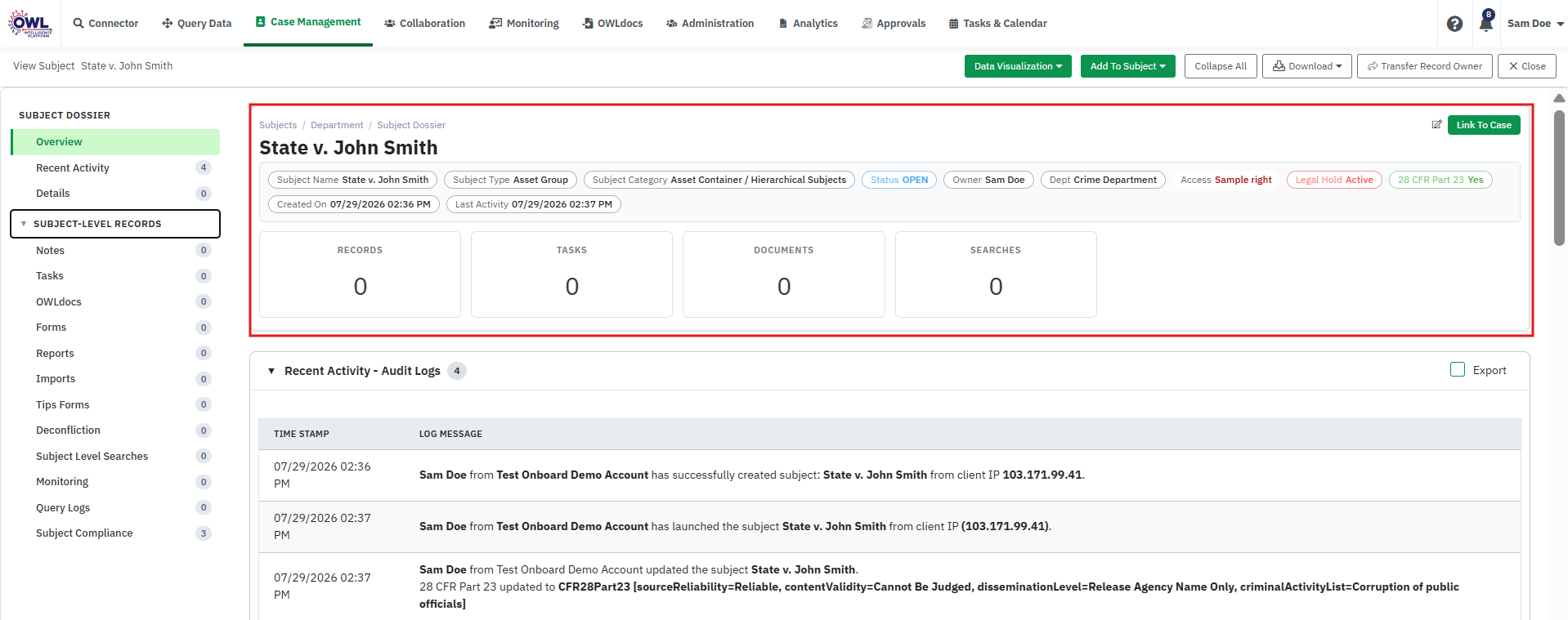This screenshot has height=620, width=1568.
Task: Open the Monitoring menu in top navigation
Action: tap(524, 24)
